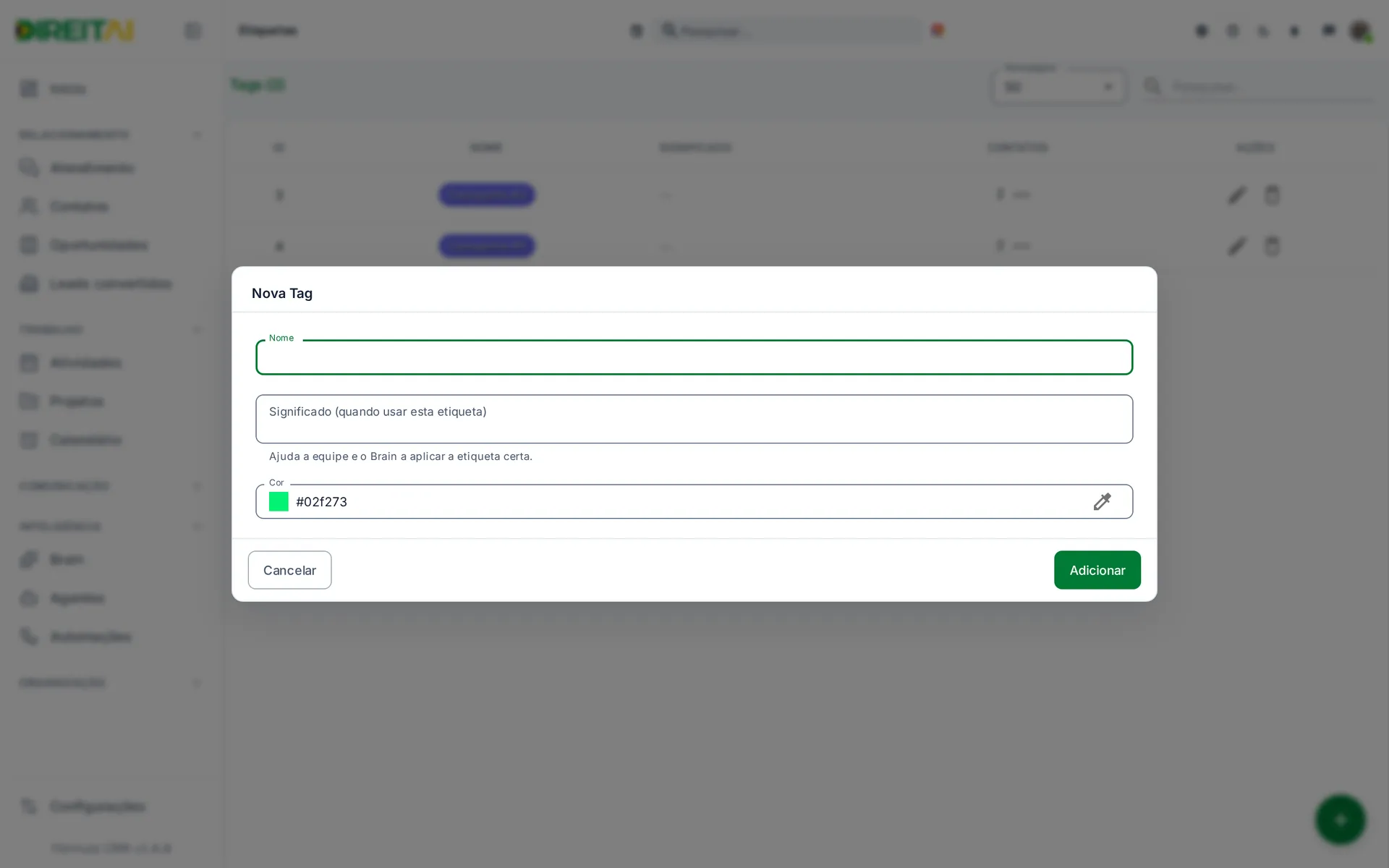1389x868 pixels.
Task: Click into the Significado description field
Action: point(694,419)
